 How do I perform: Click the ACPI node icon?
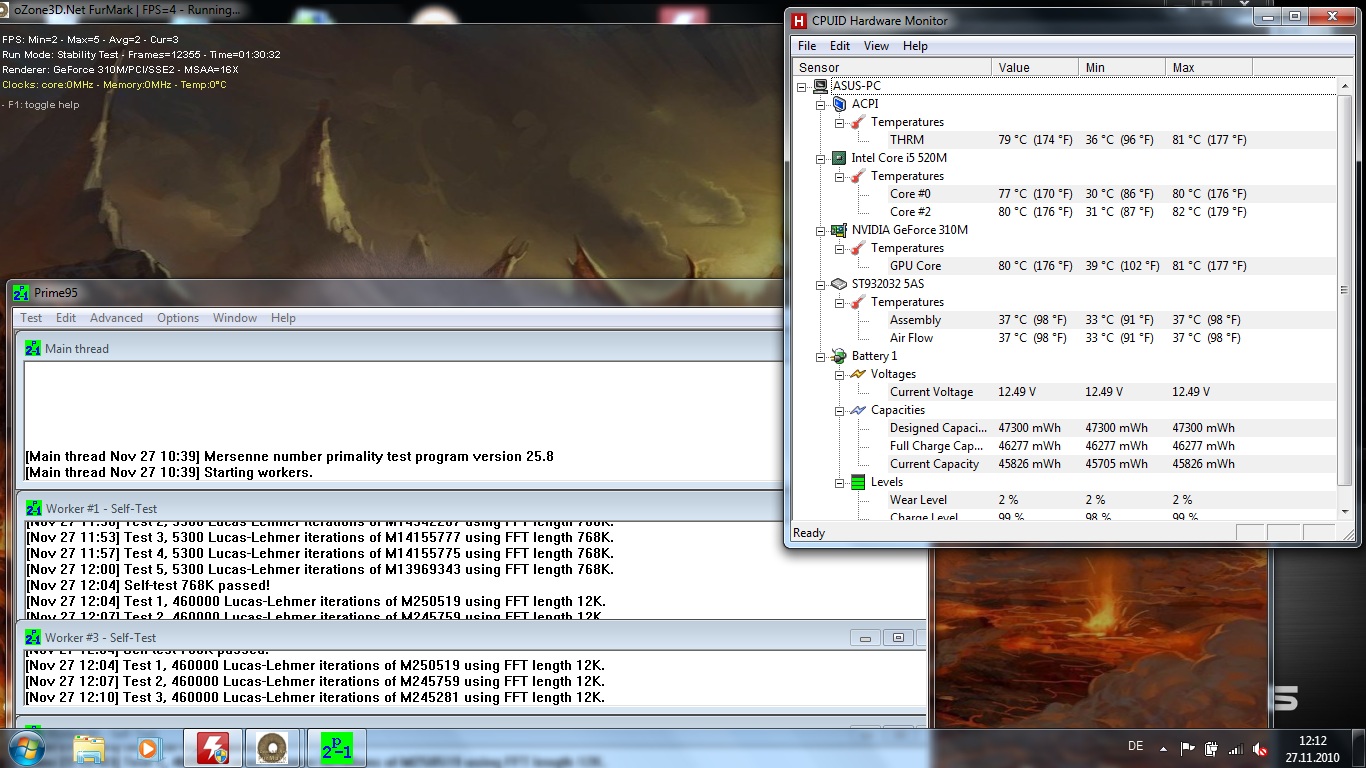point(839,104)
